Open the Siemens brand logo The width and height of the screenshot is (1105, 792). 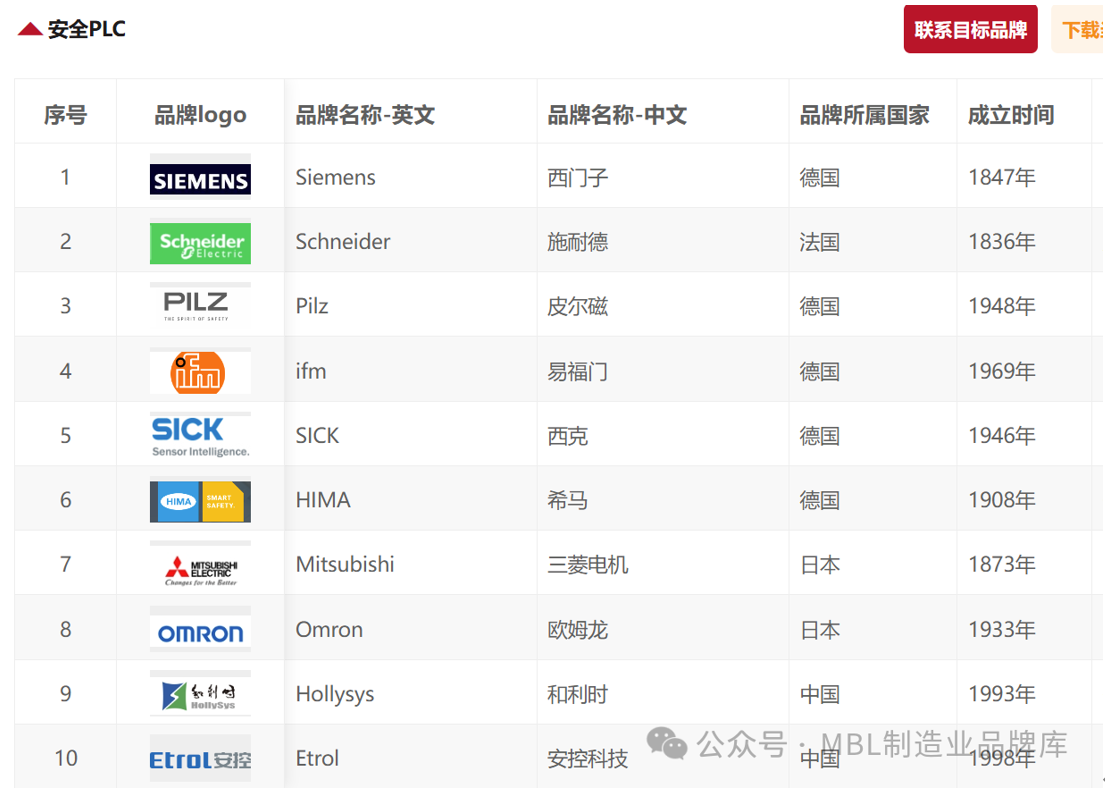click(200, 177)
